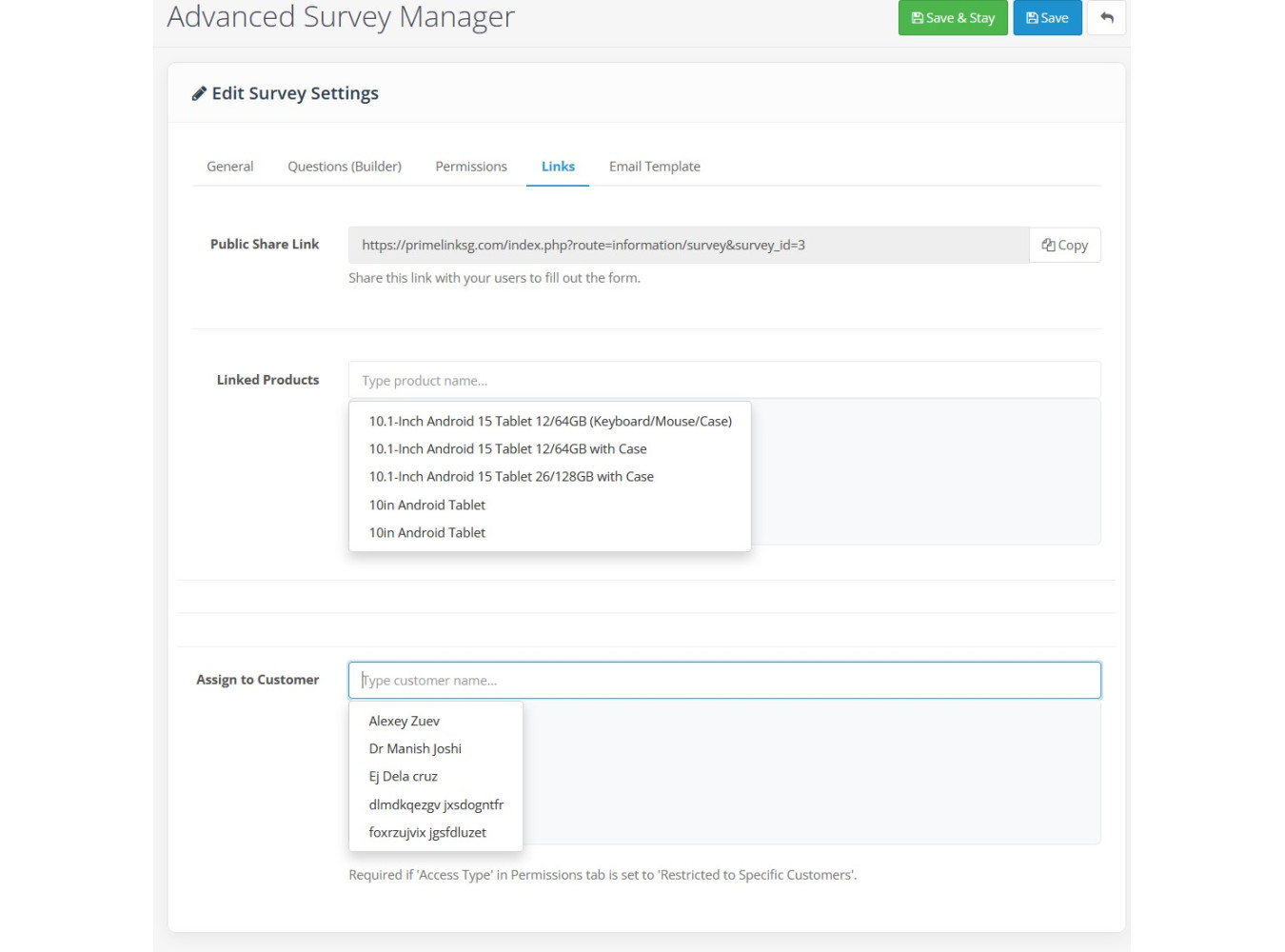Choose foxrzujvix jgsfdluzet from customer list

click(427, 833)
